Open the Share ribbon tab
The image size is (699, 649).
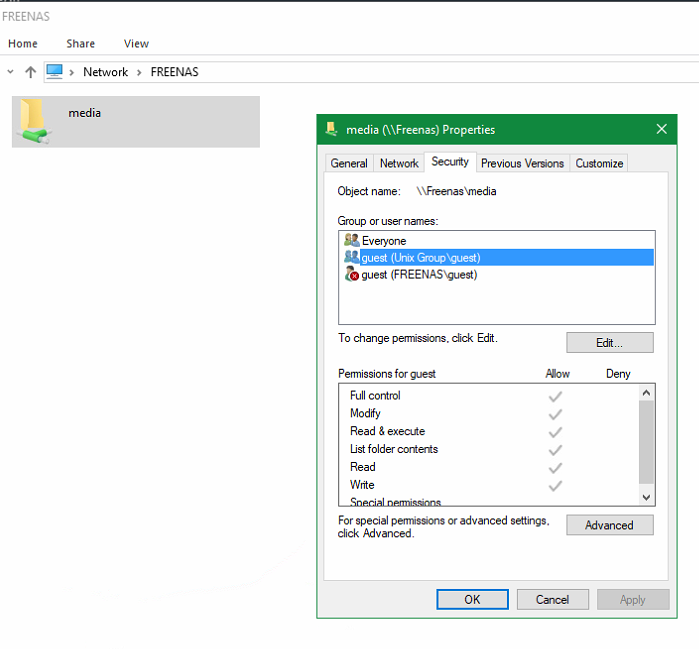[81, 44]
